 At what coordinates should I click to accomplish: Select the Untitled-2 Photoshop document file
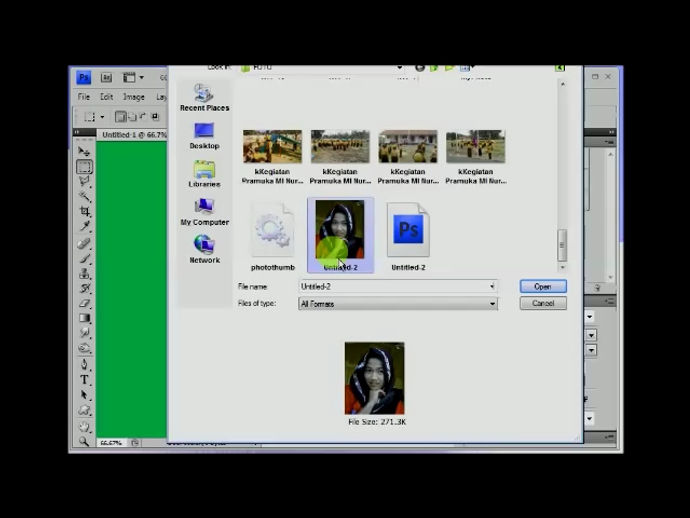pyautogui.click(x=408, y=236)
